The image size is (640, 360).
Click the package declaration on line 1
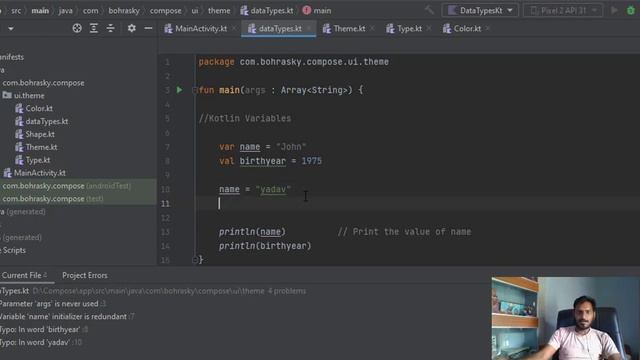tap(293, 62)
